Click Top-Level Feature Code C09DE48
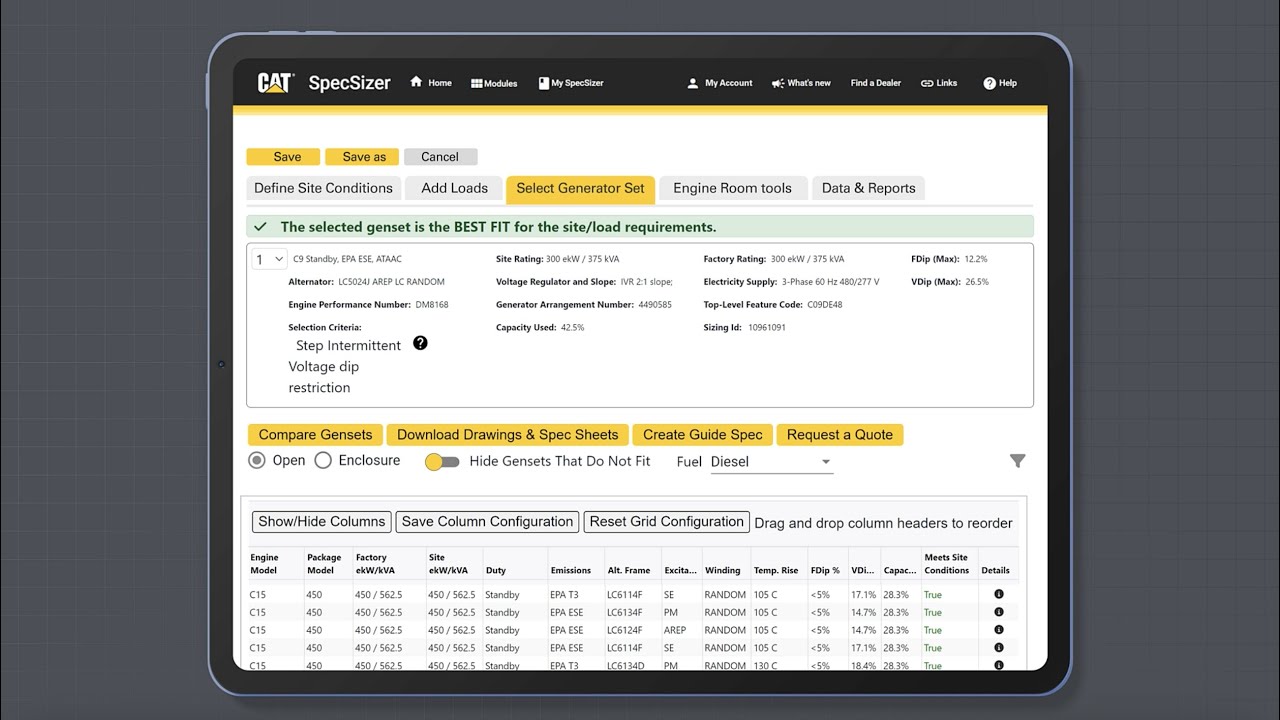Image resolution: width=1280 pixels, height=720 pixels. pyautogui.click(x=825, y=305)
